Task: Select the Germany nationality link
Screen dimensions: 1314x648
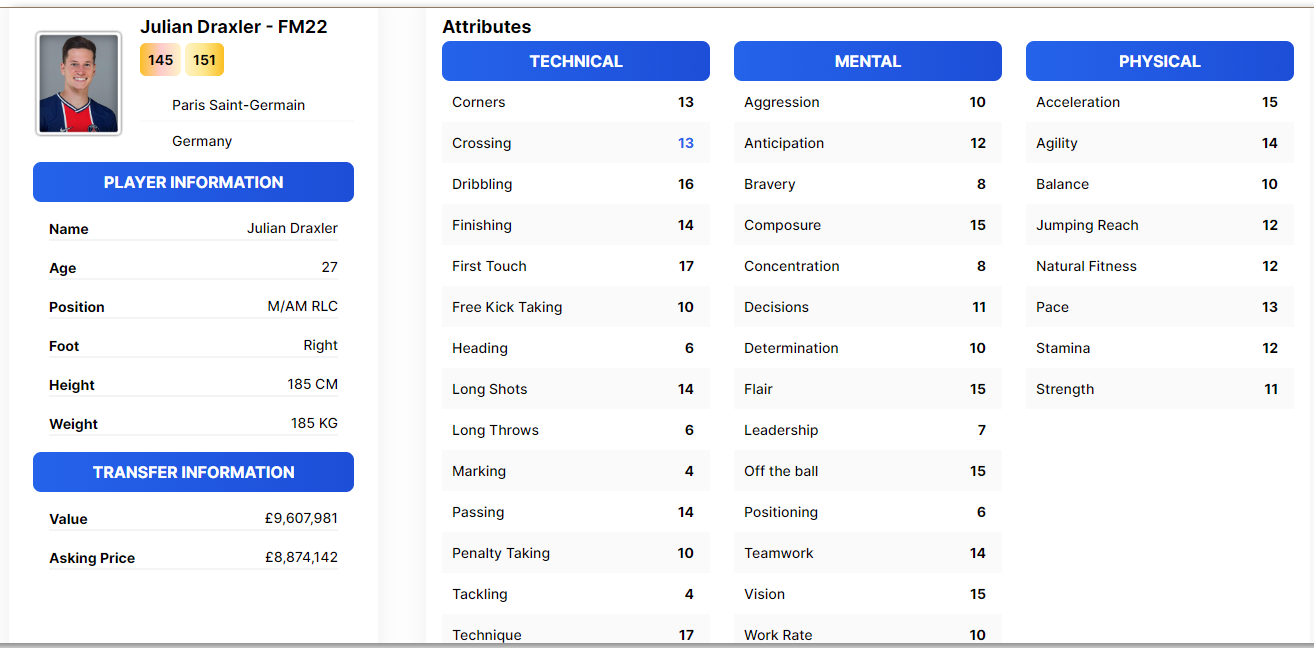Action: tap(202, 141)
